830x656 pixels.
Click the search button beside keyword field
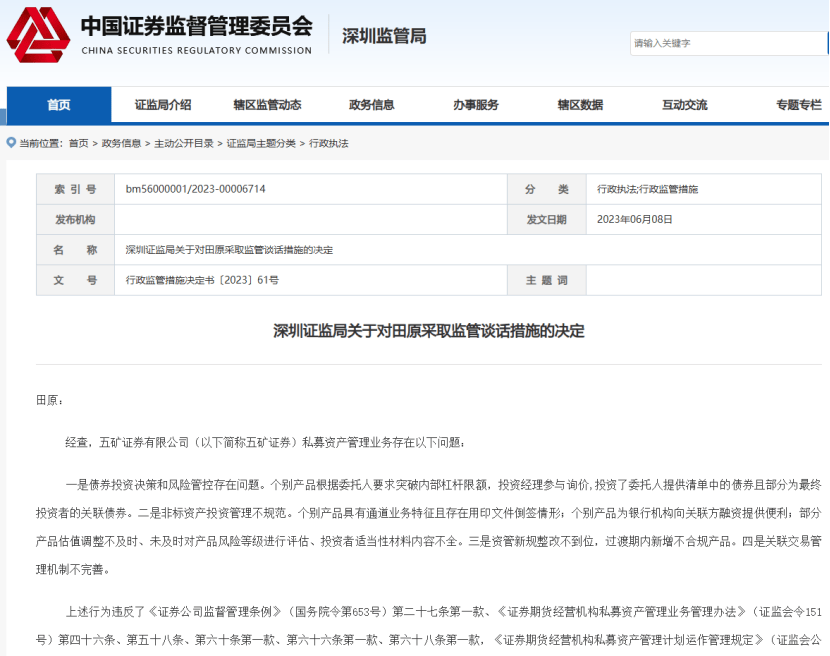click(x=826, y=43)
